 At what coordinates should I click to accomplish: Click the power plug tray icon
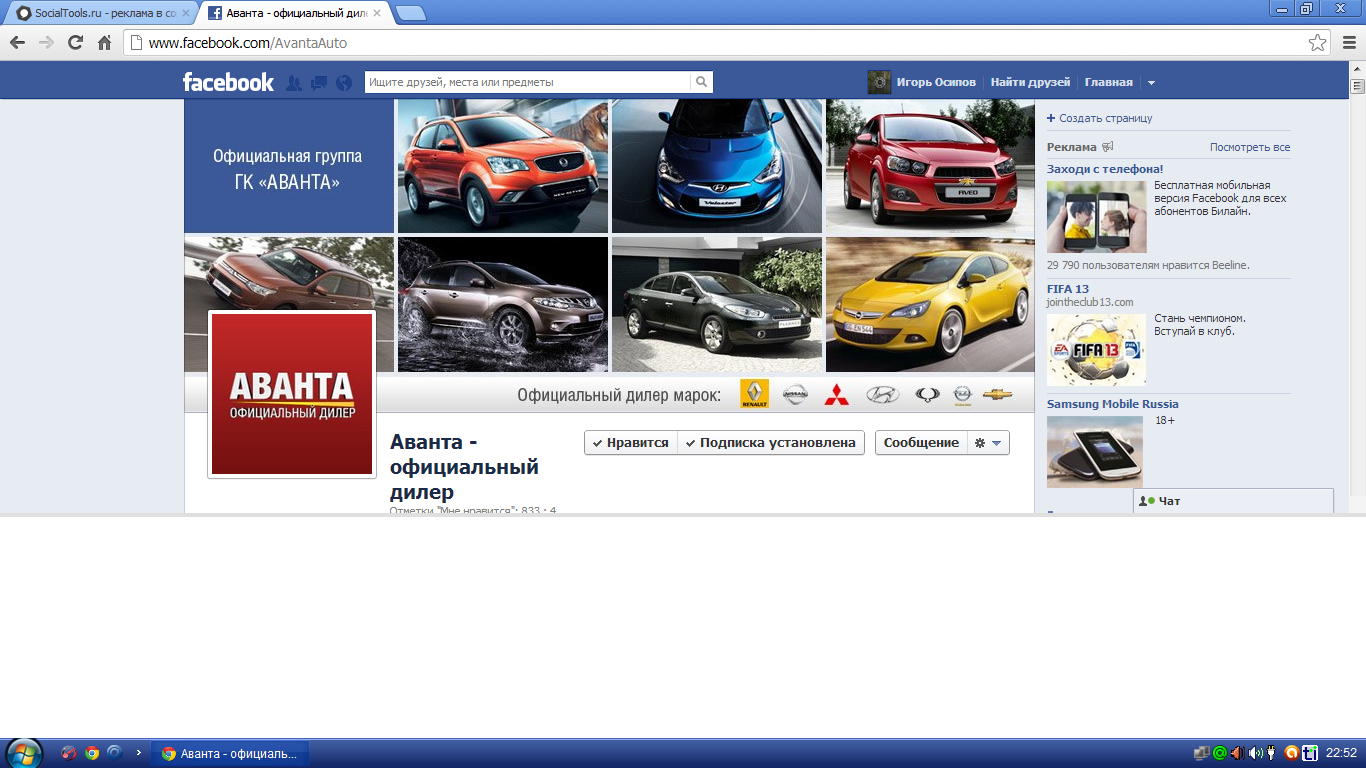(1271, 753)
